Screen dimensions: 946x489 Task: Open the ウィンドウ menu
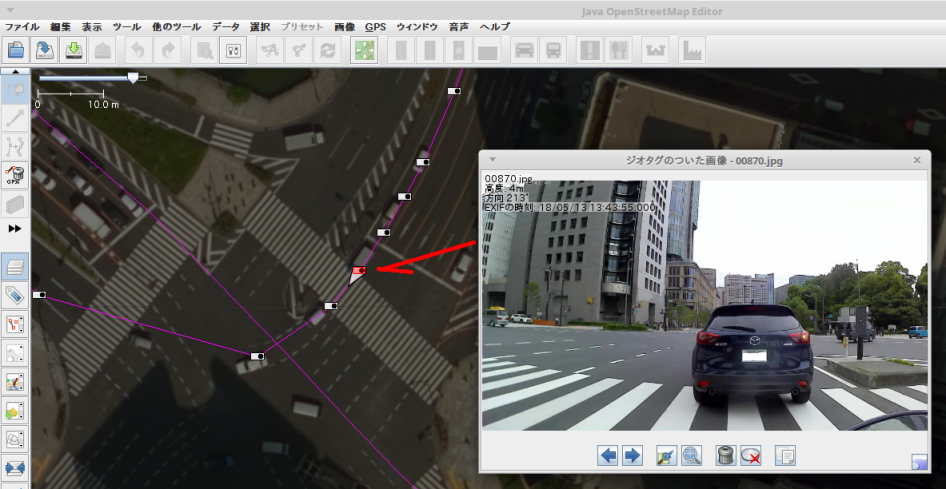[417, 27]
